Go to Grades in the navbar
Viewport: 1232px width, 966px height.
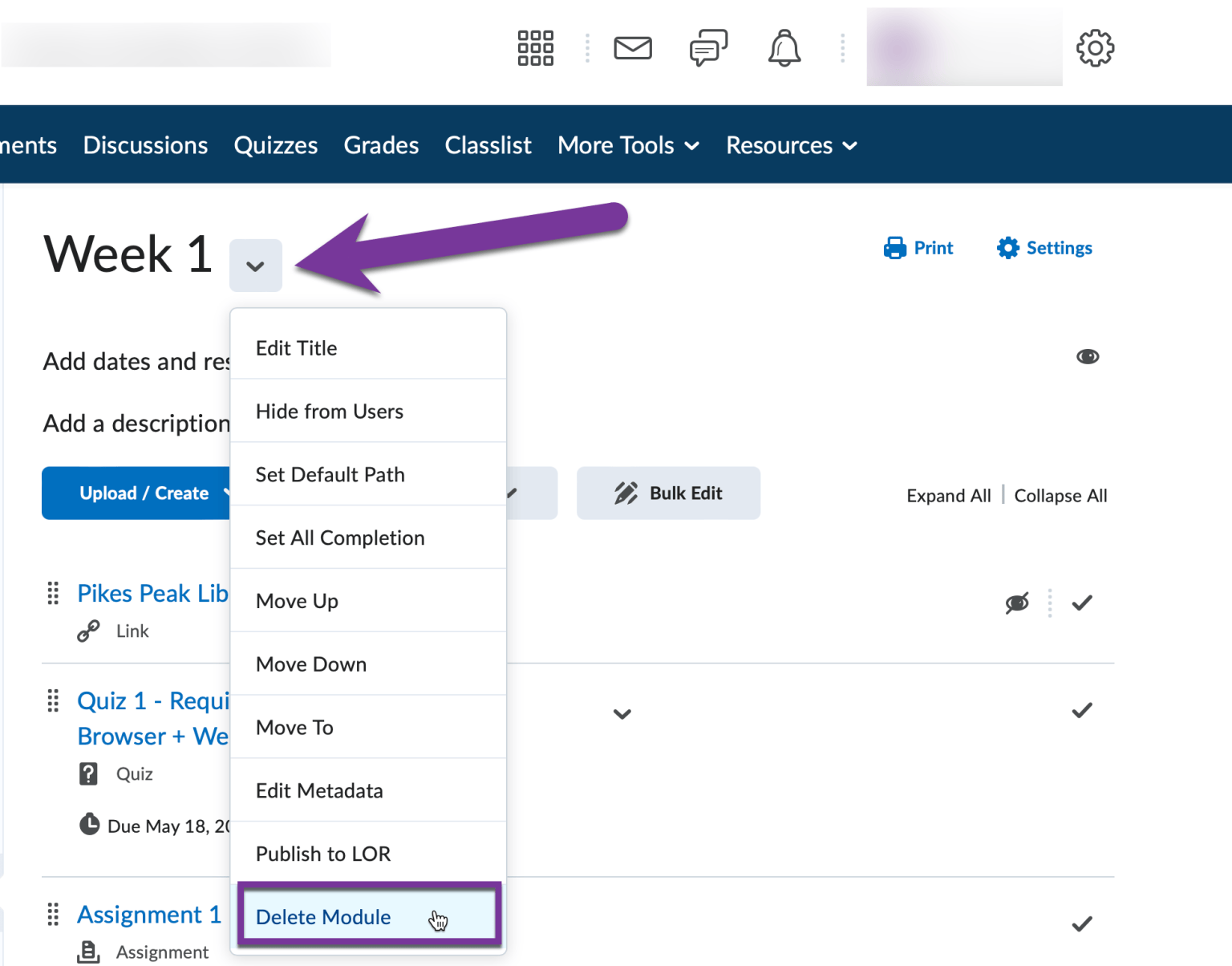[381, 145]
